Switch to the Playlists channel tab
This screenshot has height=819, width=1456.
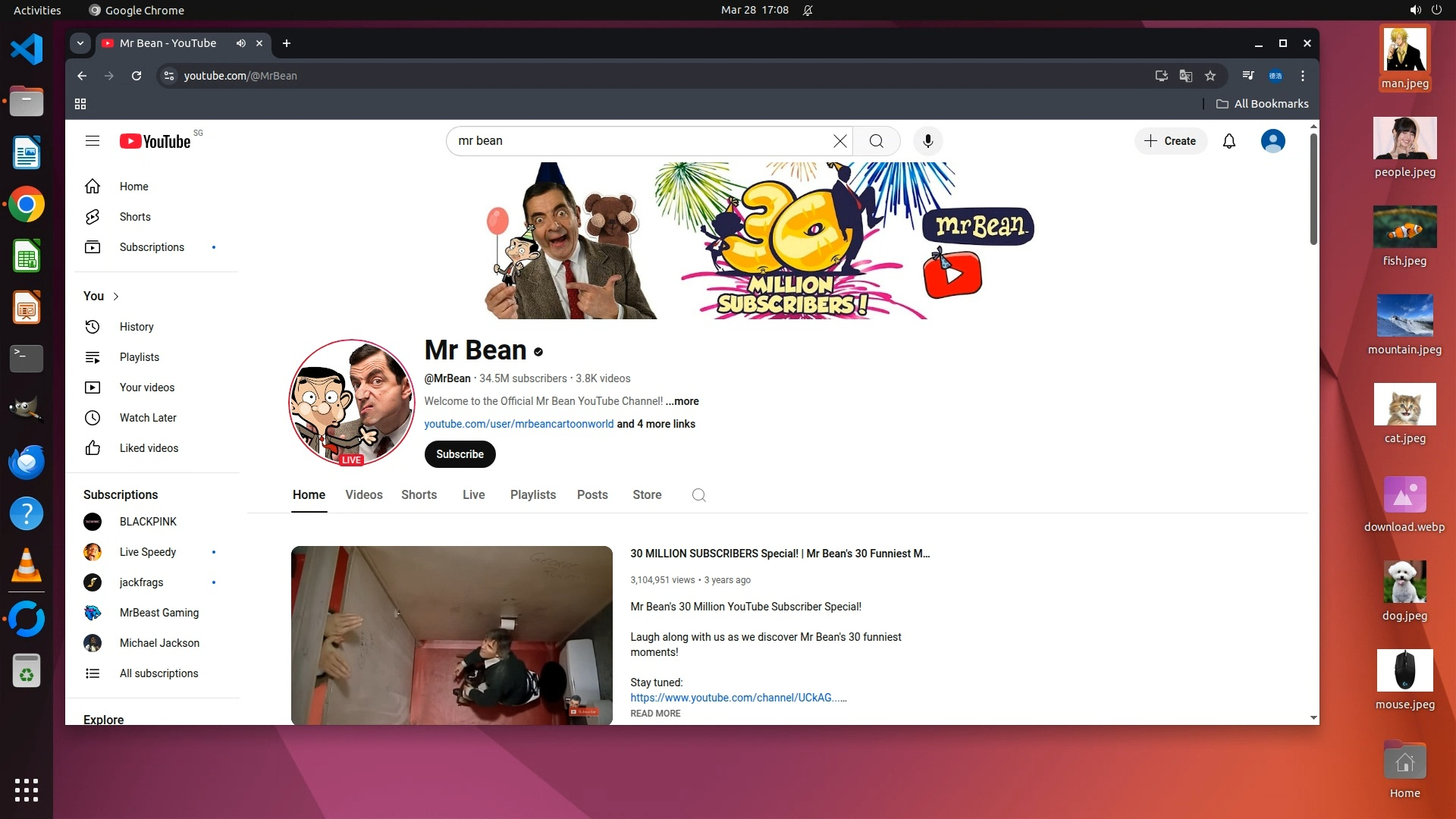pos(532,495)
